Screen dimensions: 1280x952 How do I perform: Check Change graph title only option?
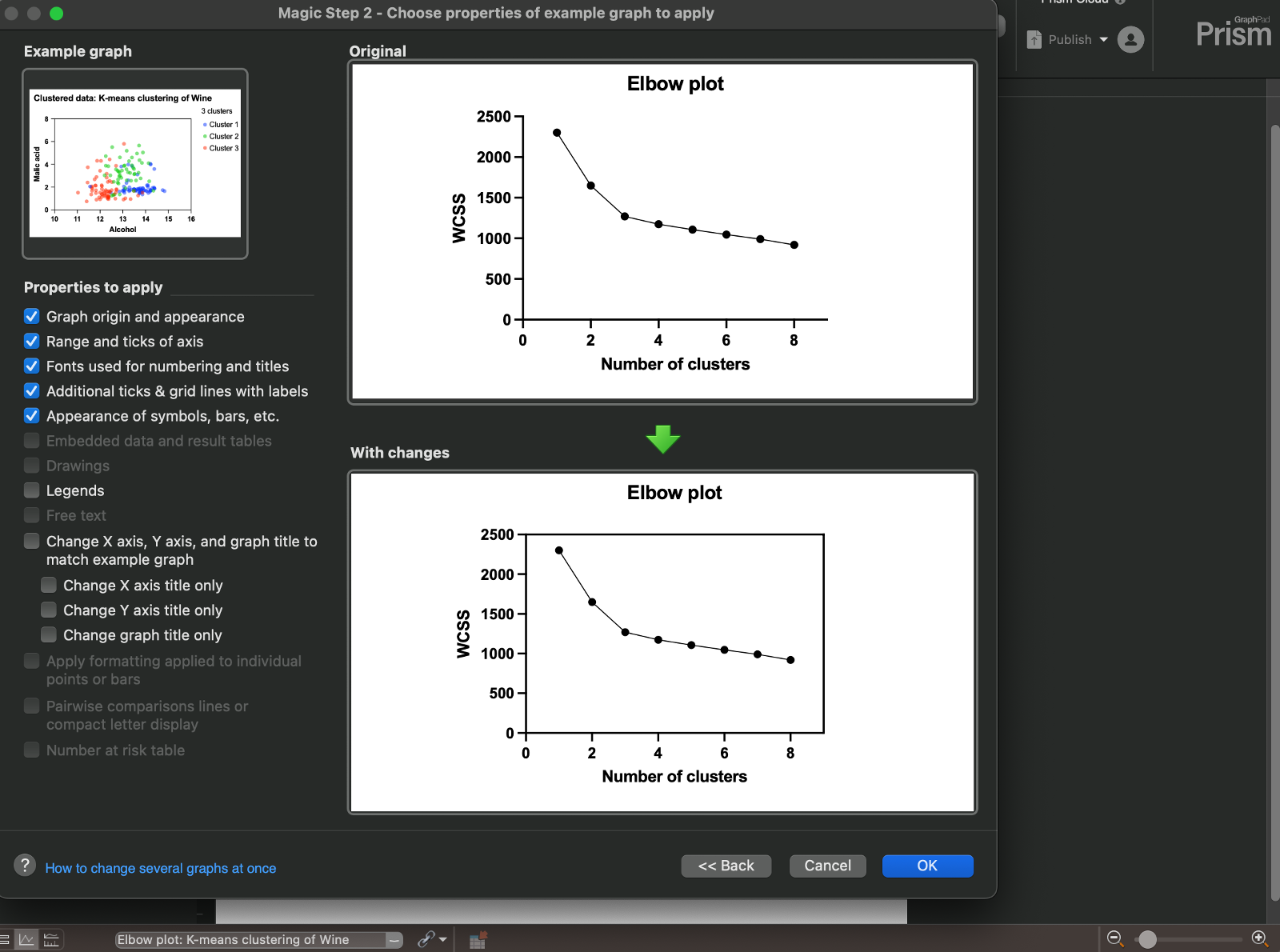coord(49,634)
